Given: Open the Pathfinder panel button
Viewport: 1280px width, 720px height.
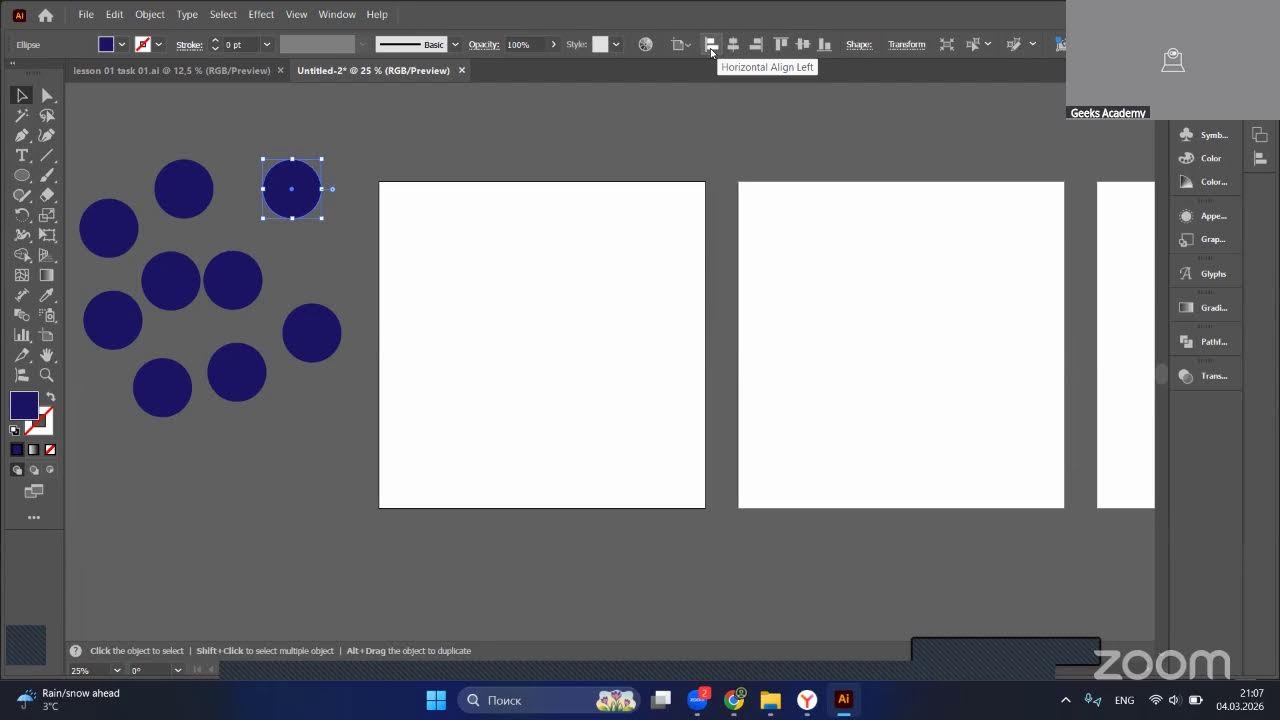Looking at the screenshot, I should point(1205,342).
